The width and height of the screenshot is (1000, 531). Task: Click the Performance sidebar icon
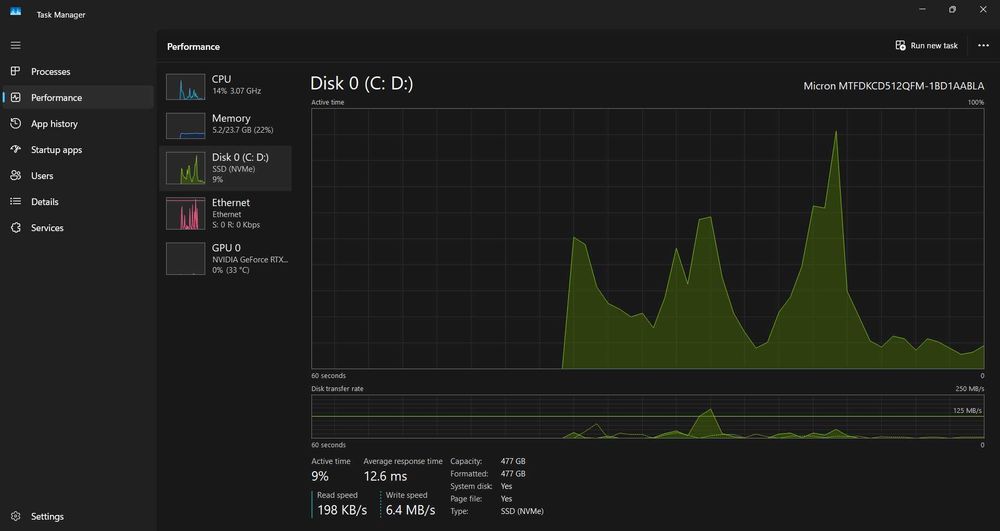pos(15,98)
